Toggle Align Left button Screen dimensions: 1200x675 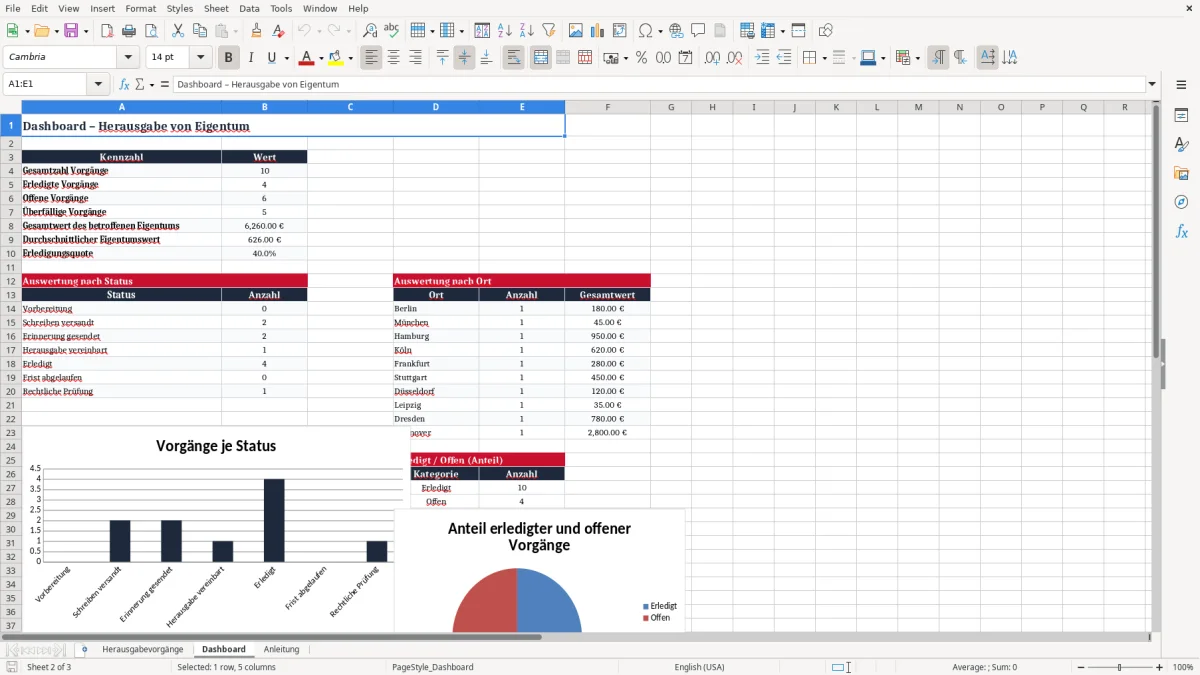click(x=371, y=58)
